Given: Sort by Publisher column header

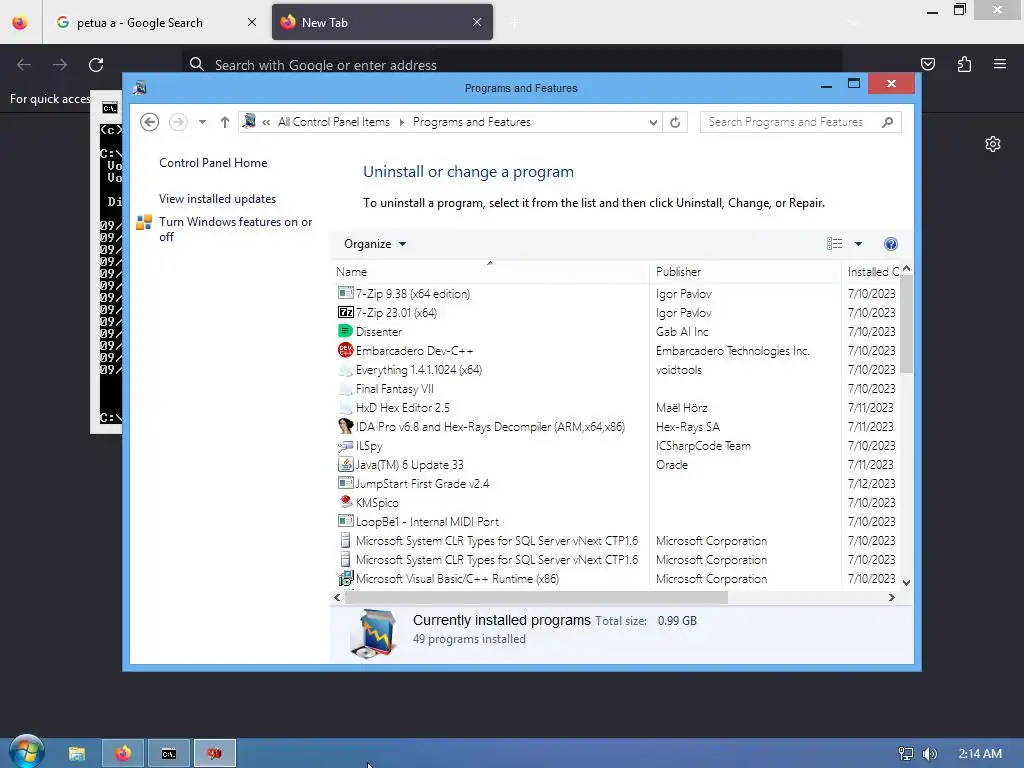Looking at the screenshot, I should pos(745,272).
